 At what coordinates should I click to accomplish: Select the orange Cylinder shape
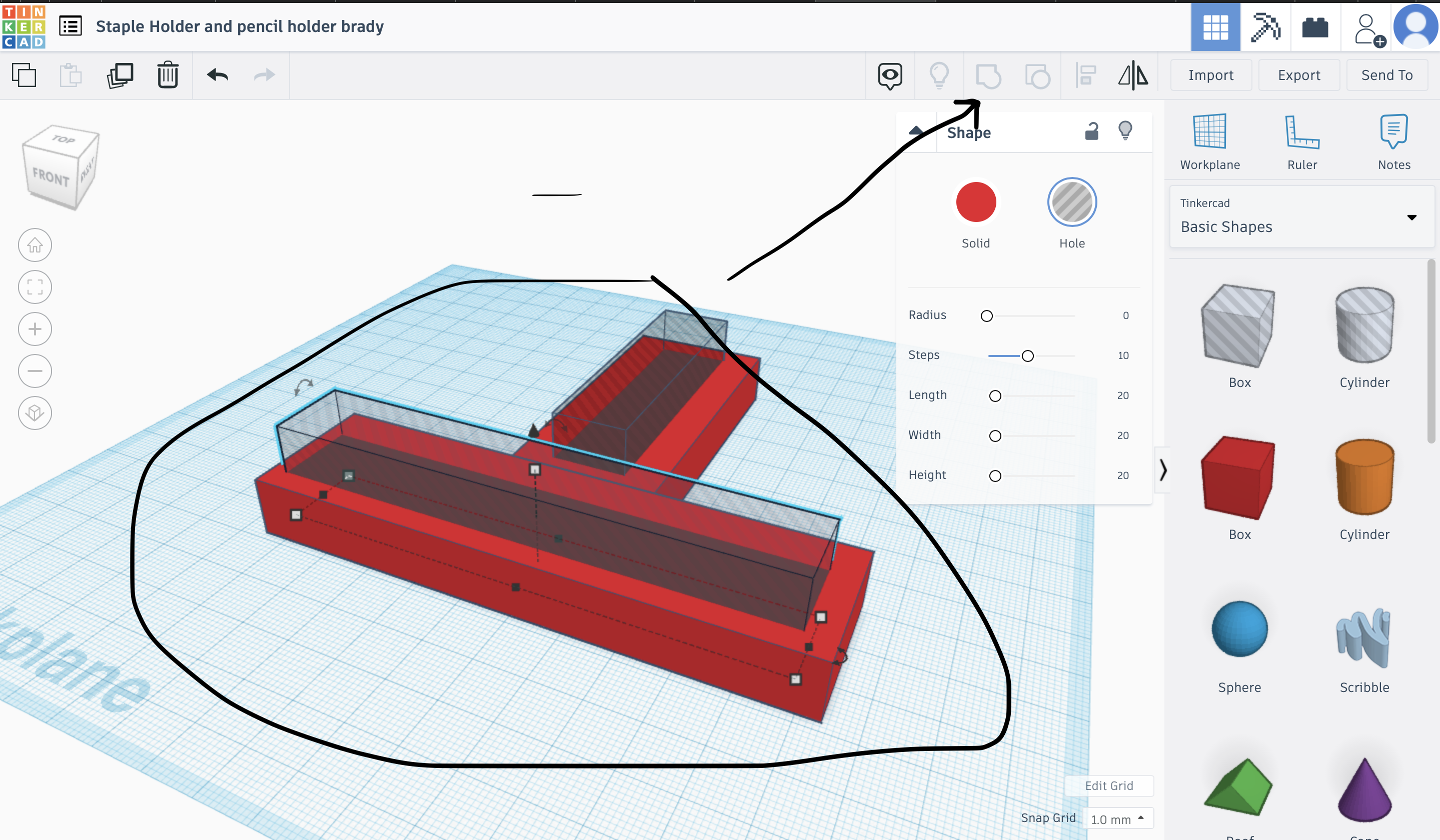pos(1364,477)
